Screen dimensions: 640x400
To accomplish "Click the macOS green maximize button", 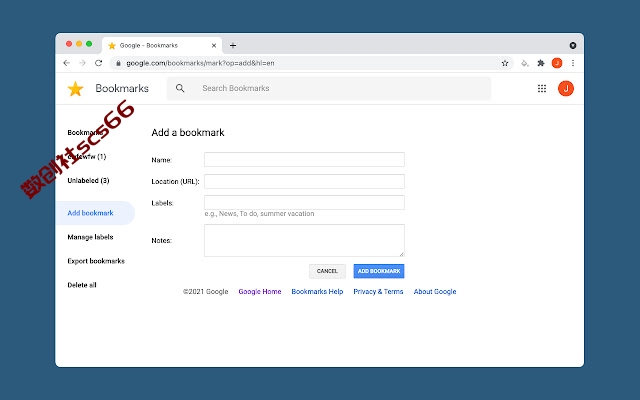I will tap(89, 44).
